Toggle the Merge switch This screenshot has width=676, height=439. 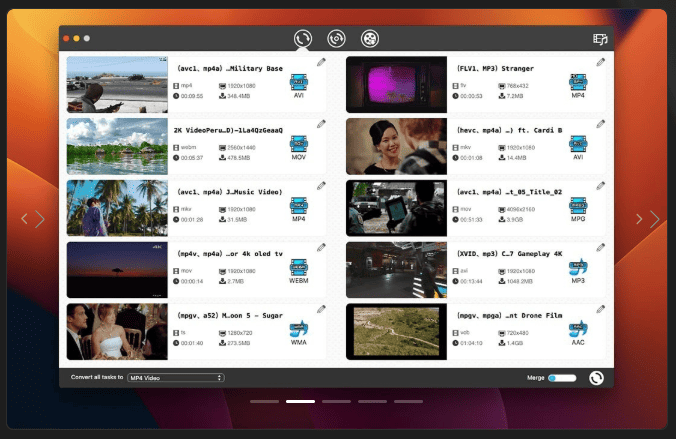pos(562,378)
